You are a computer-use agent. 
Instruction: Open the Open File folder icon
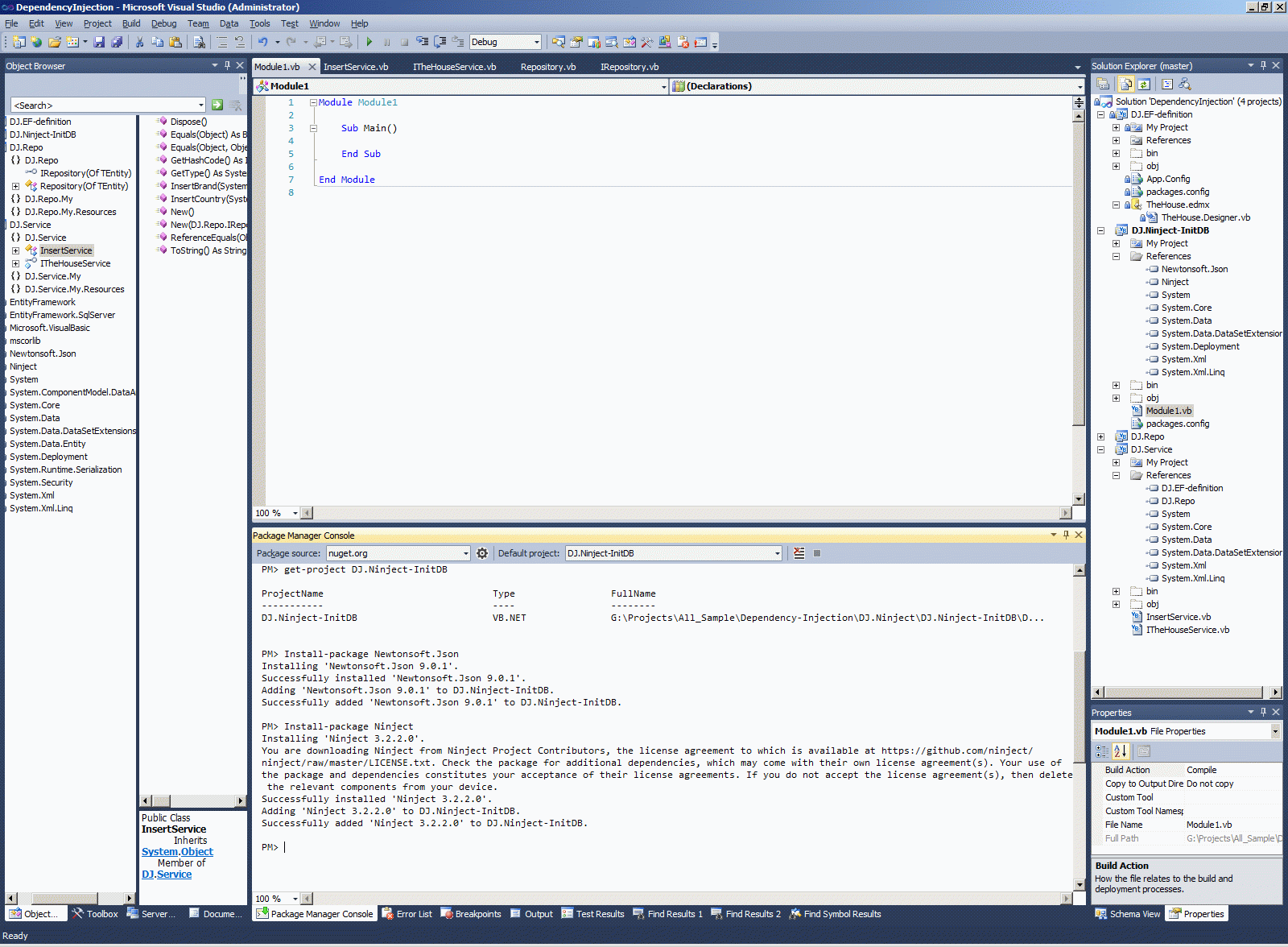(54, 42)
